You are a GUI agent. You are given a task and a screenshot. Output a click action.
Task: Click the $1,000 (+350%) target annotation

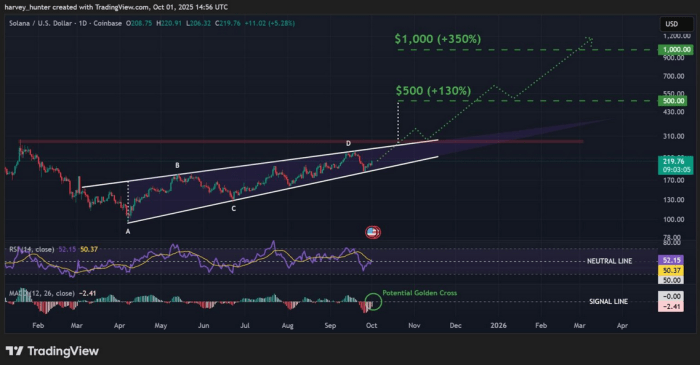coord(438,39)
